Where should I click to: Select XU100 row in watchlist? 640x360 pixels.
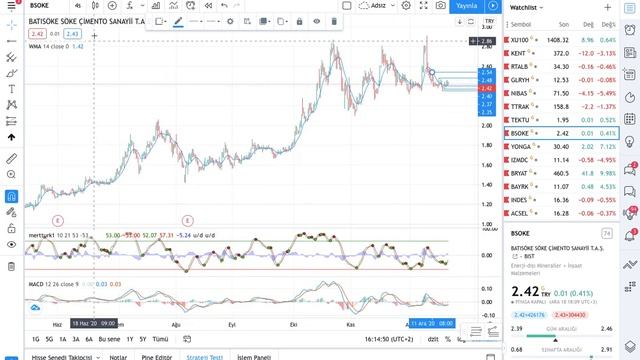(x=562, y=40)
